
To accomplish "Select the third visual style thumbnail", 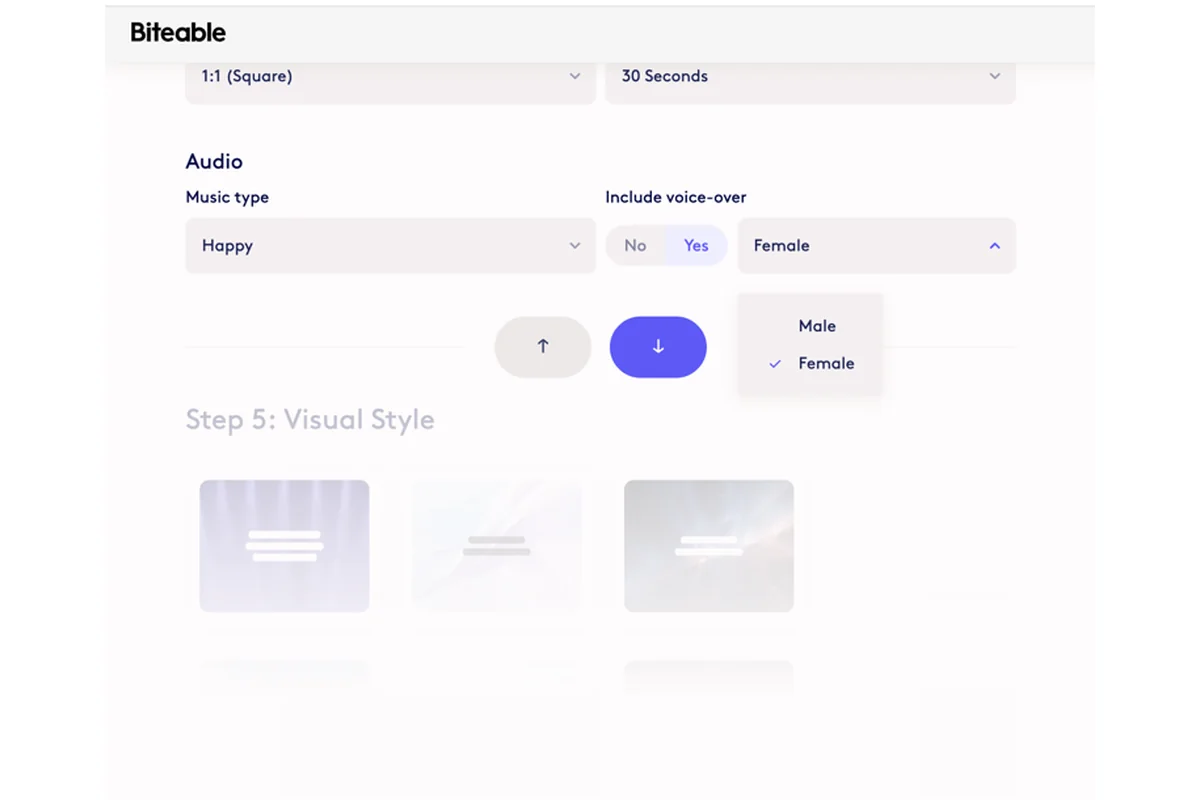I will coord(708,546).
